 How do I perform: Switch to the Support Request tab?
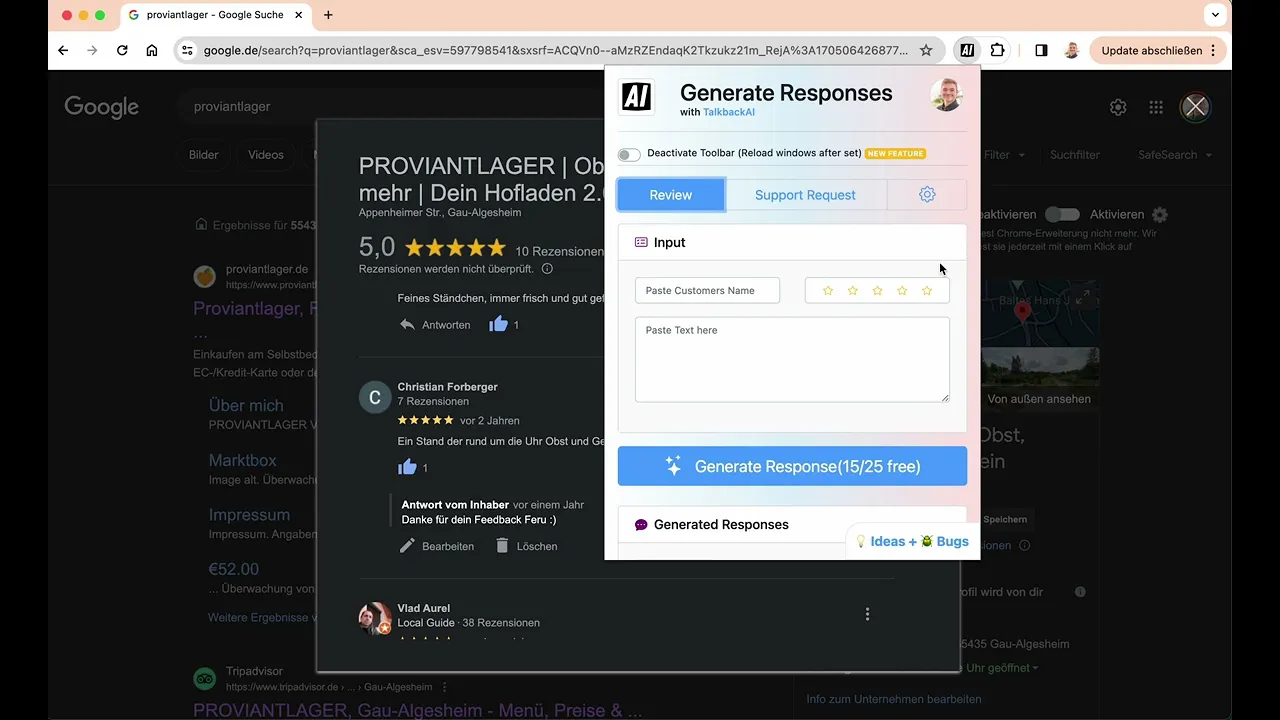[805, 195]
